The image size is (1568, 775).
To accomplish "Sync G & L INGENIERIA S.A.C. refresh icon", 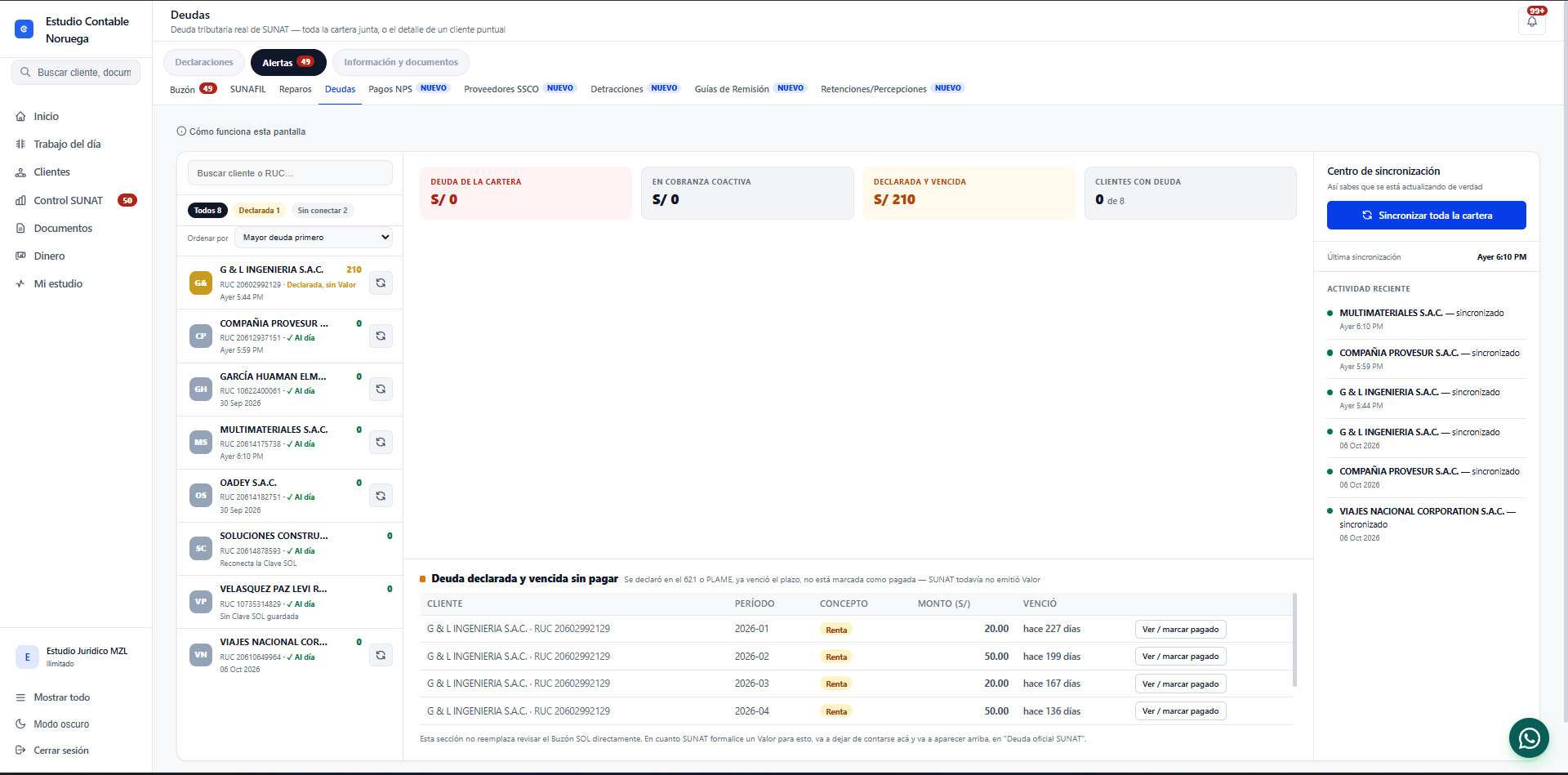I will 381,283.
